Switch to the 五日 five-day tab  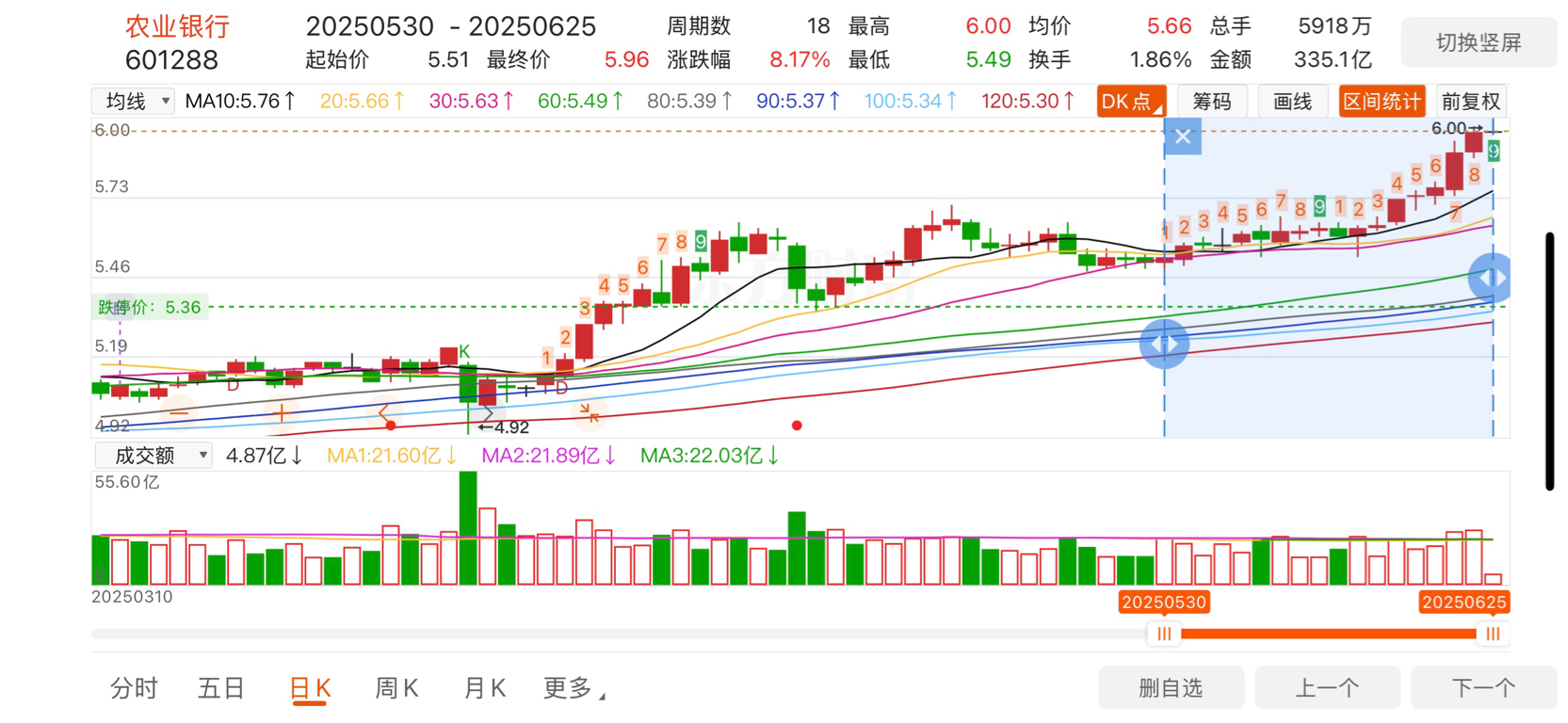click(x=221, y=689)
